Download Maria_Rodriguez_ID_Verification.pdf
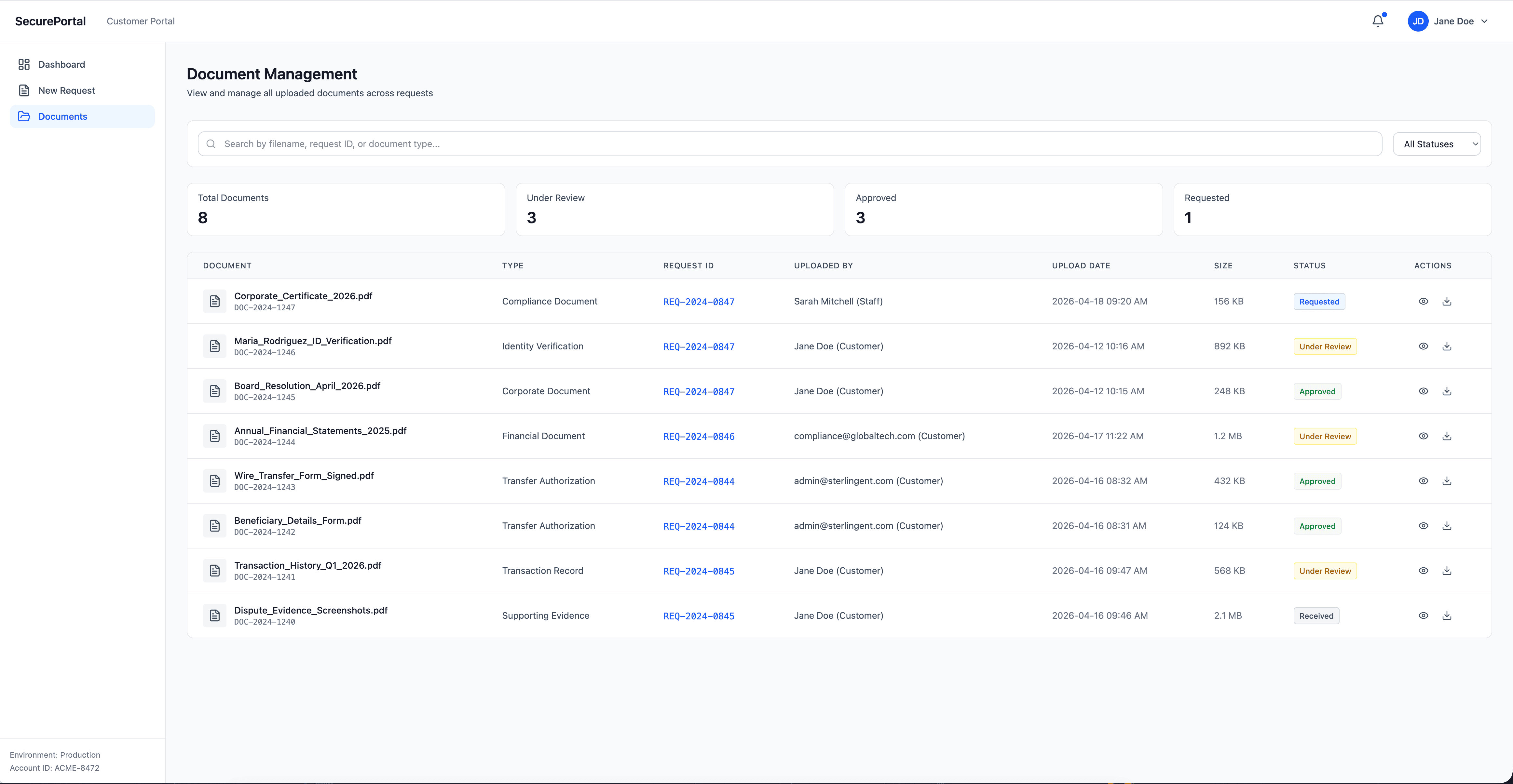 click(1447, 346)
